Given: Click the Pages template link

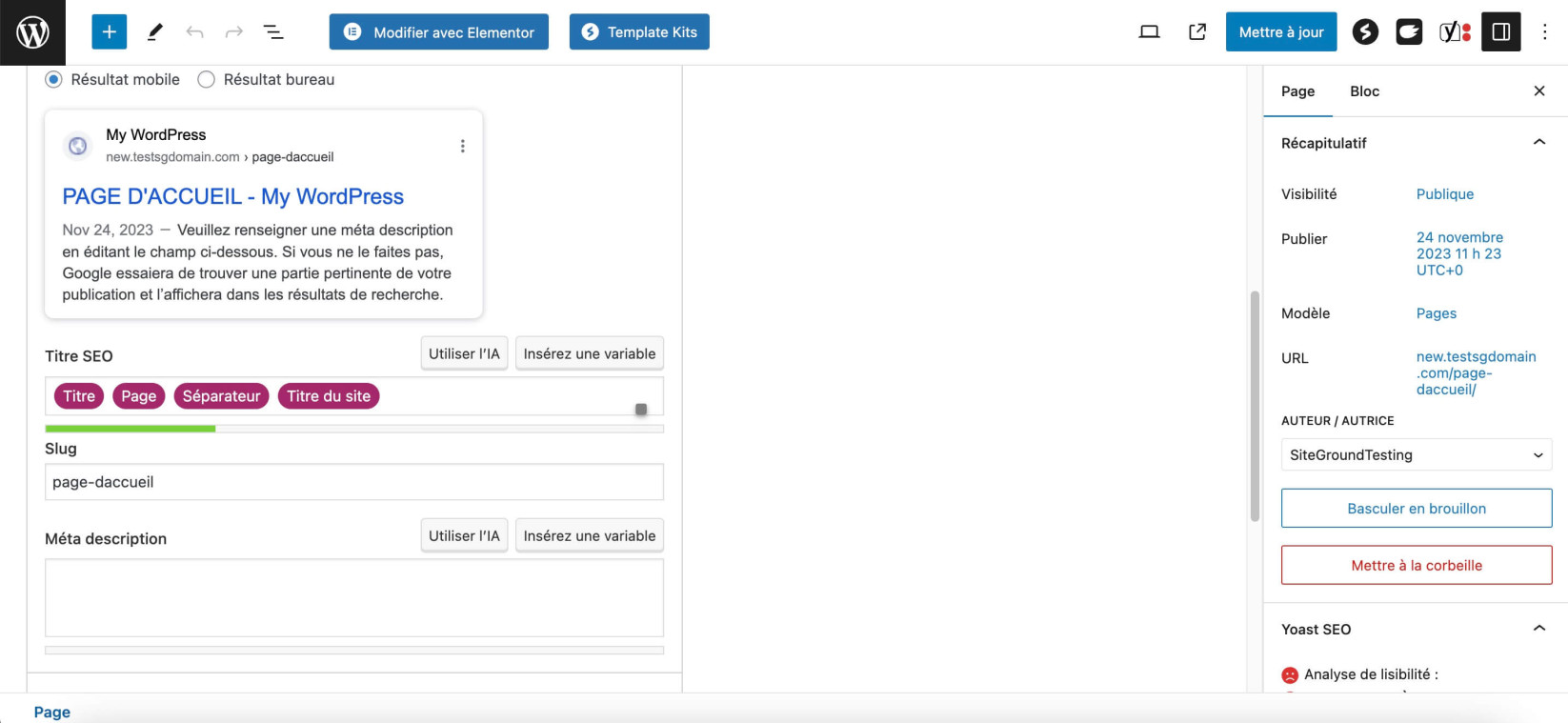Looking at the screenshot, I should [x=1436, y=313].
